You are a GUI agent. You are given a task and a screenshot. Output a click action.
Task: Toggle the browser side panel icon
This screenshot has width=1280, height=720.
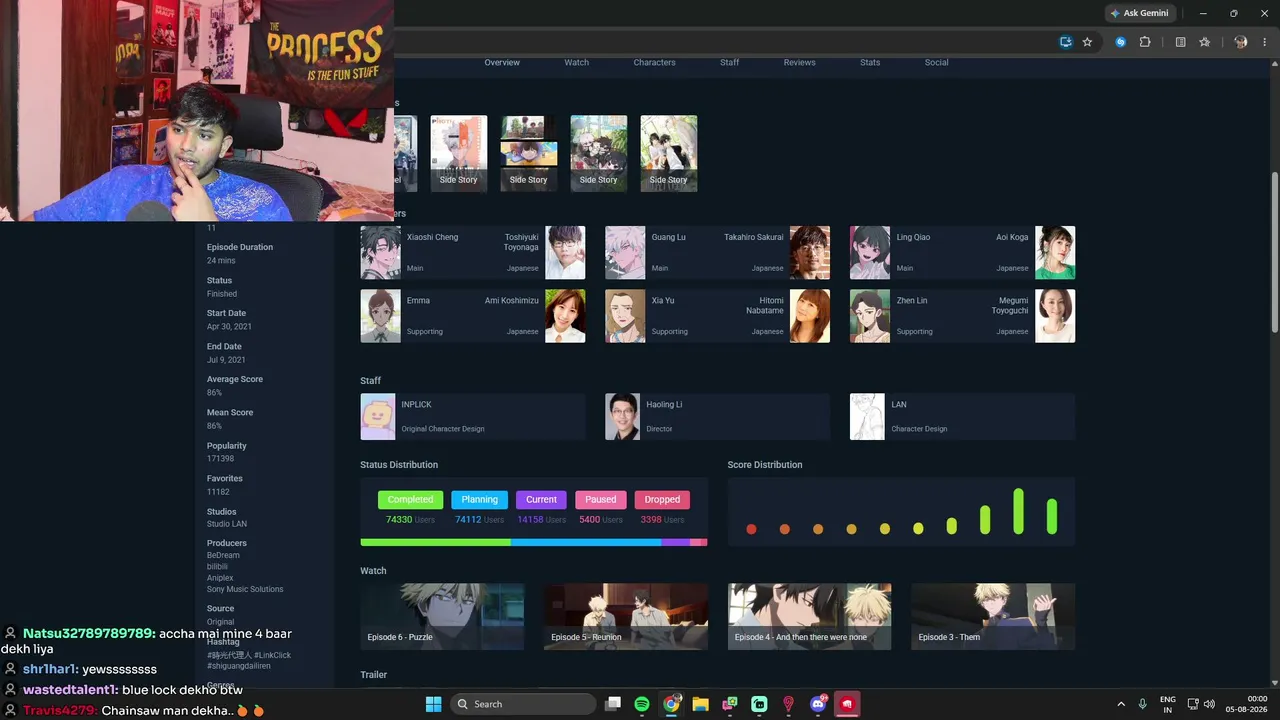click(x=1180, y=42)
